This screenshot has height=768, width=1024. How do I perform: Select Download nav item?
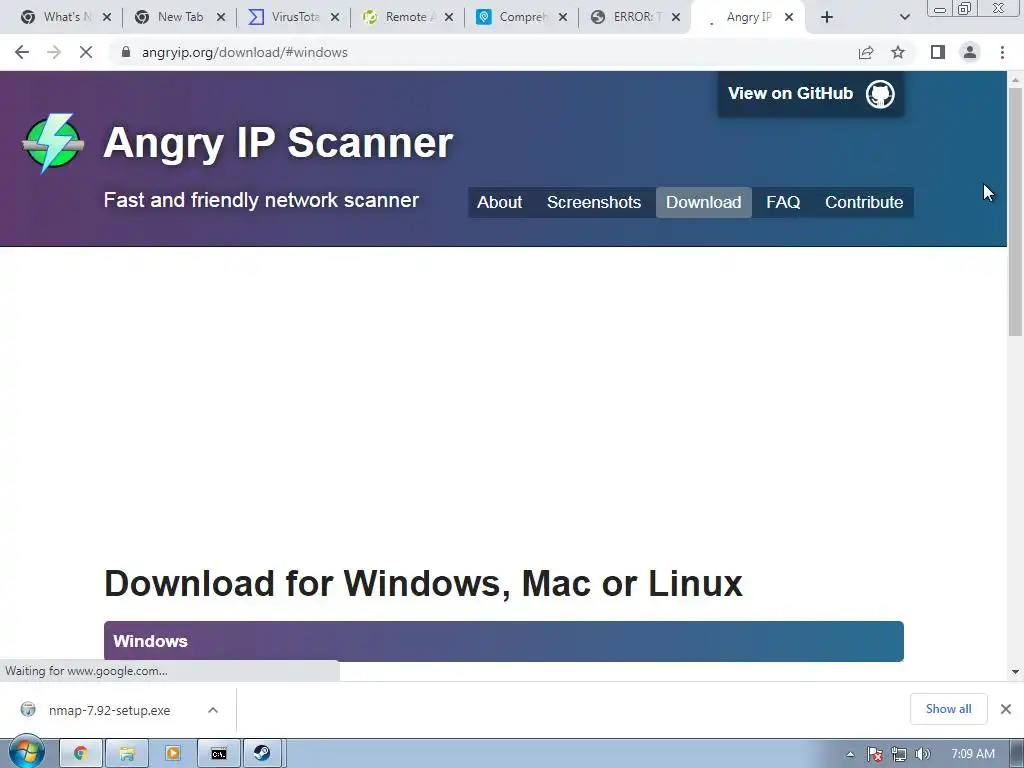(x=703, y=202)
